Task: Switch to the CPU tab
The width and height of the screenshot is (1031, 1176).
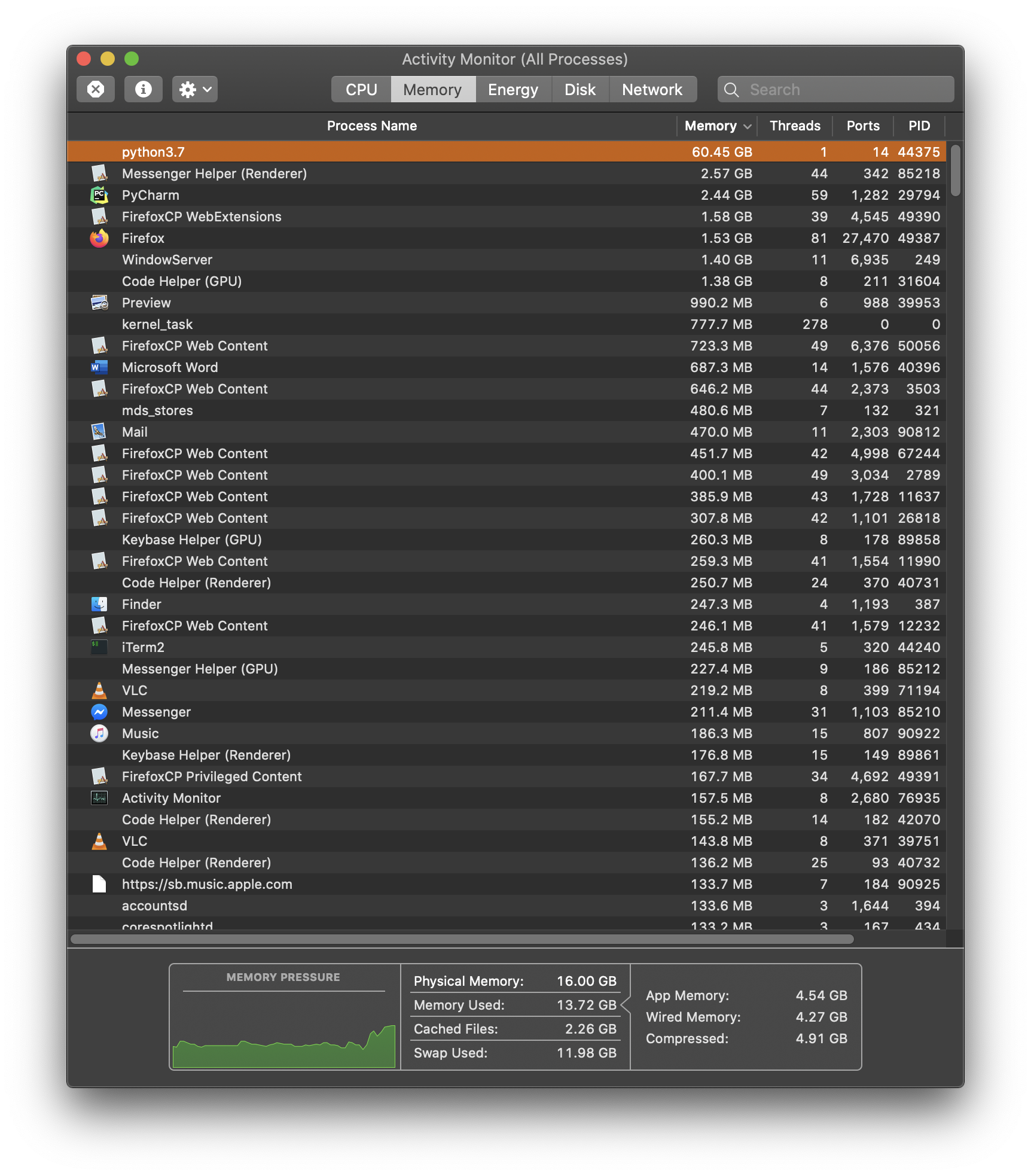Action: [360, 89]
